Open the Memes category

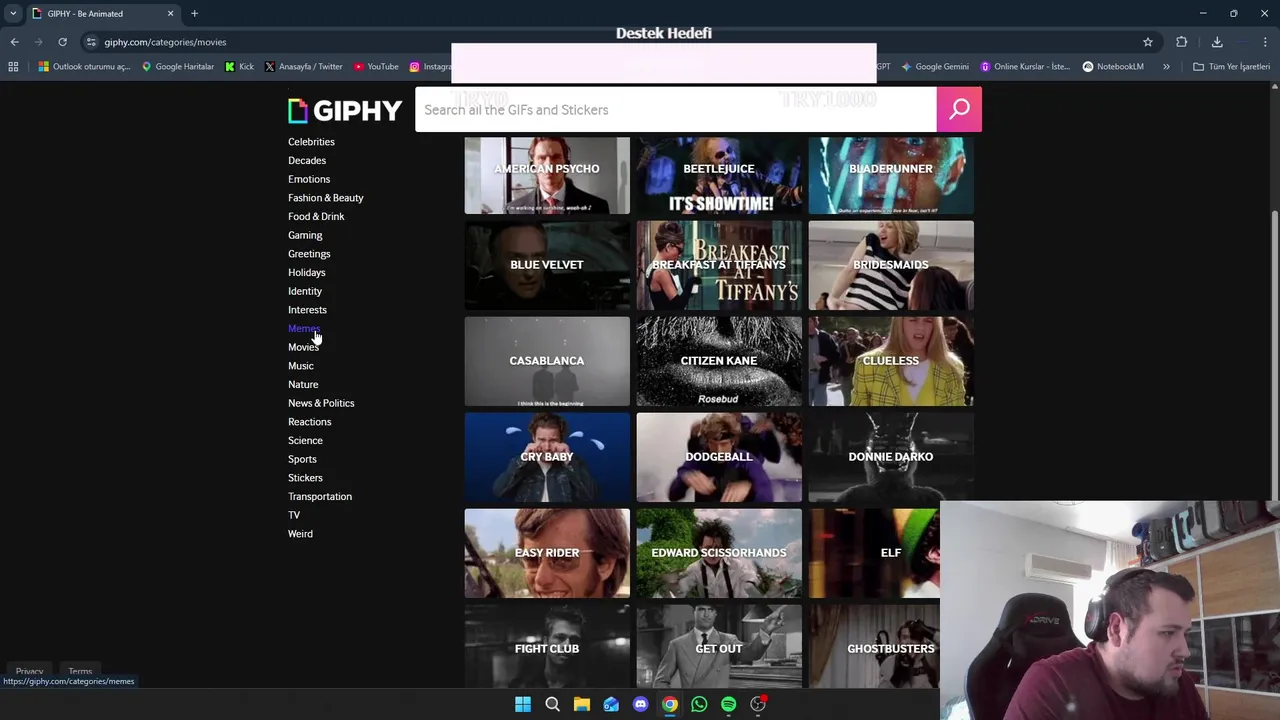pyautogui.click(x=304, y=328)
